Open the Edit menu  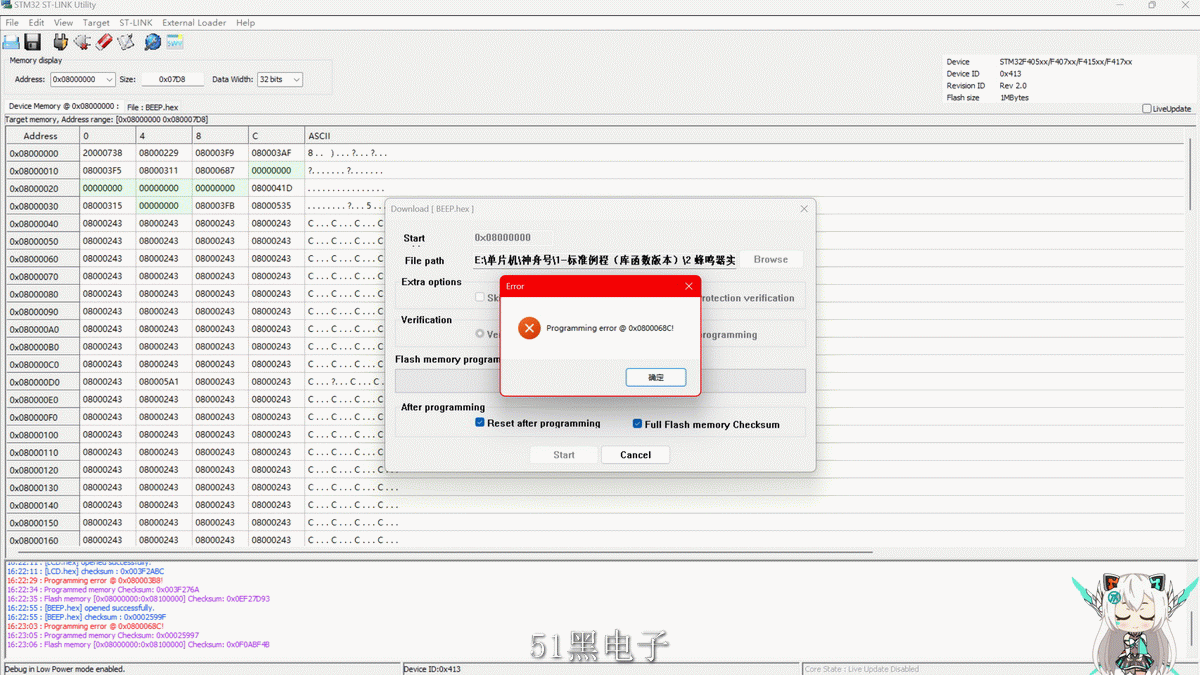coord(36,22)
